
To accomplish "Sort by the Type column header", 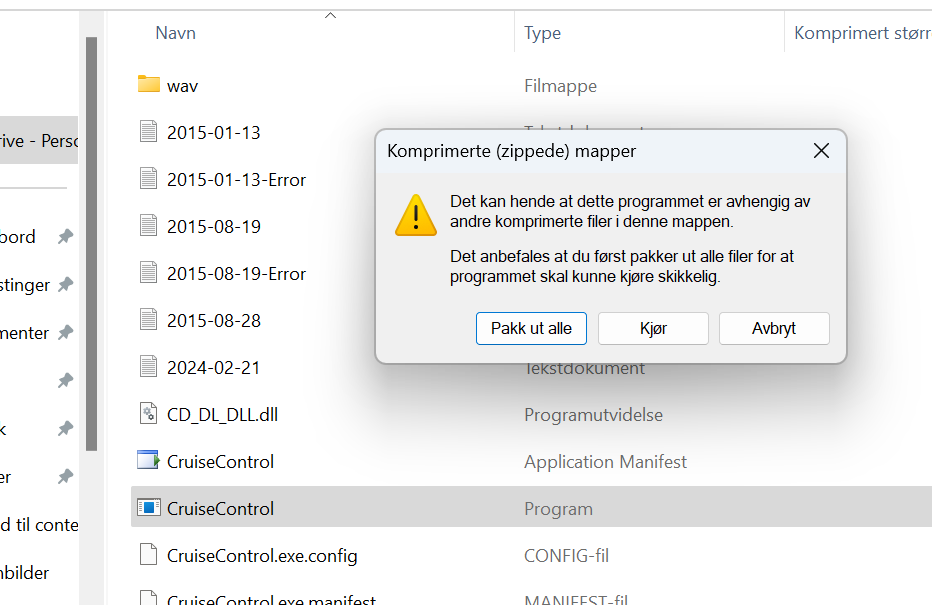I will click(x=542, y=33).
